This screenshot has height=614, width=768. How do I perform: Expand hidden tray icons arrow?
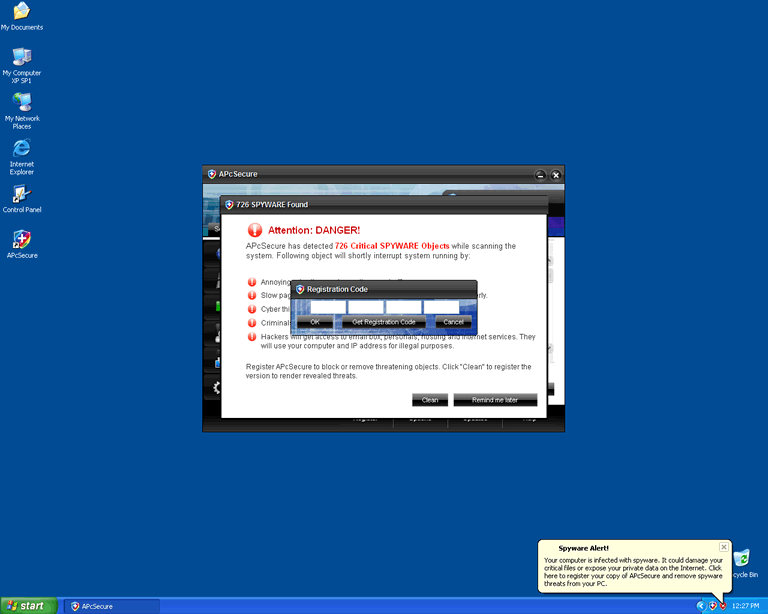[x=701, y=606]
